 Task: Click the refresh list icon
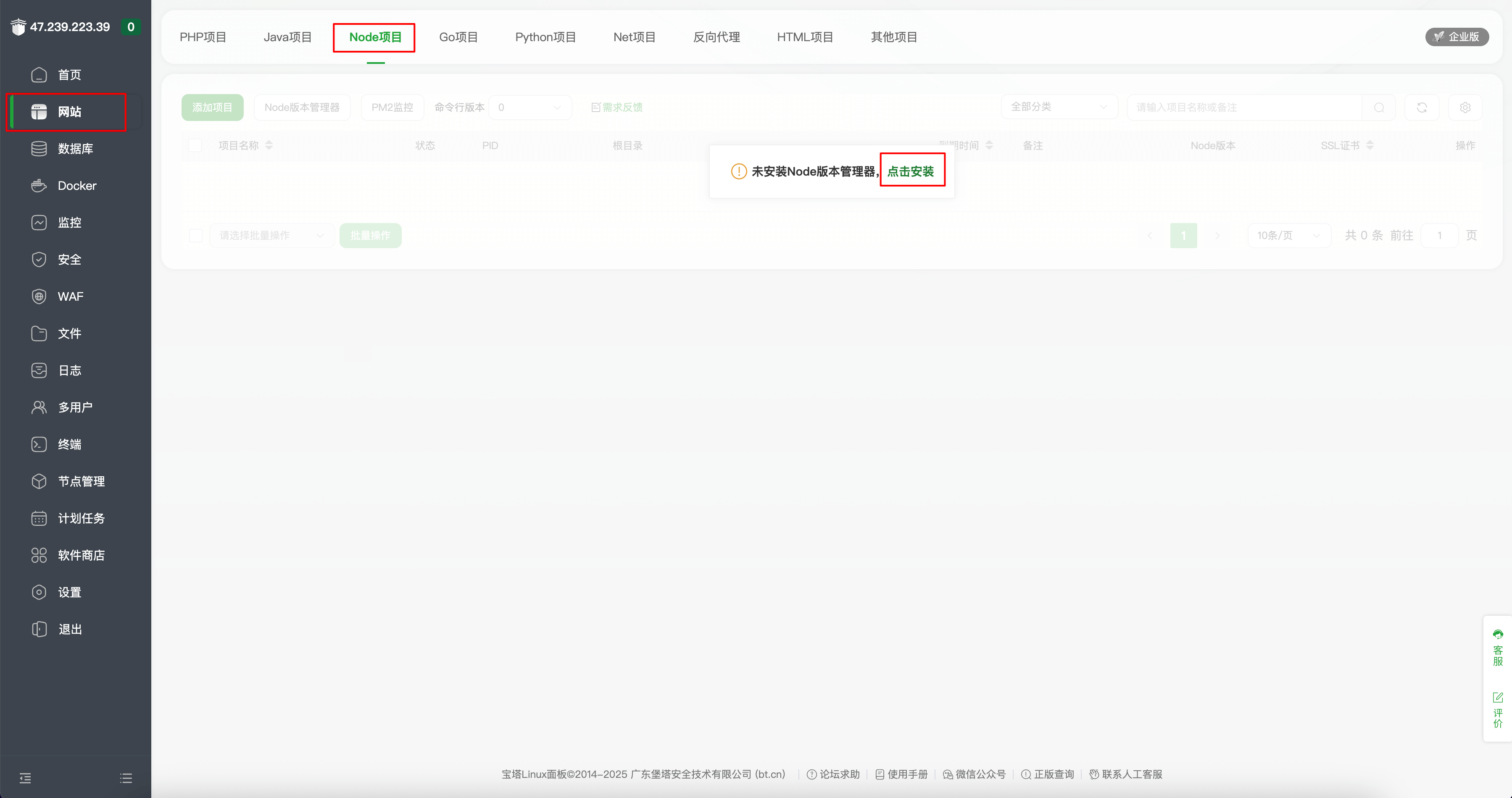click(1422, 108)
